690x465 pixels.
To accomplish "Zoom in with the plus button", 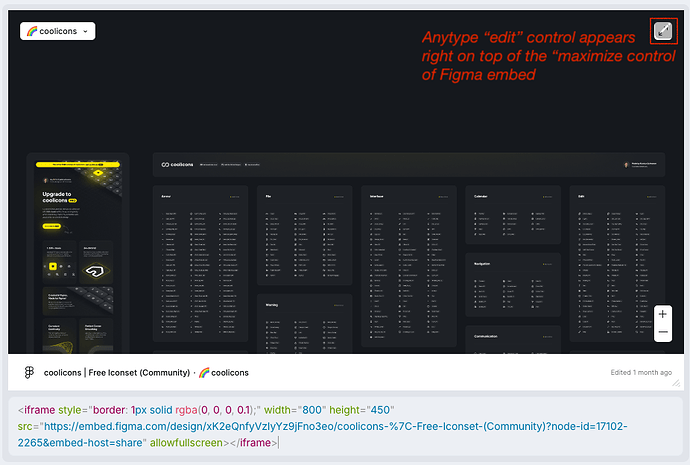I will (663, 314).
